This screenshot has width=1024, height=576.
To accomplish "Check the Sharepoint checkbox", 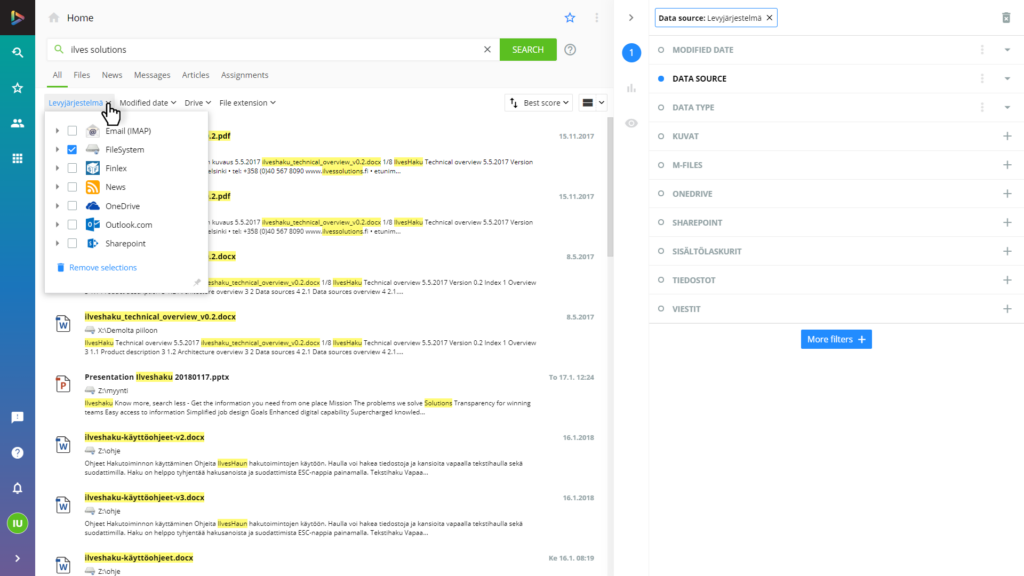I will [x=72, y=244].
